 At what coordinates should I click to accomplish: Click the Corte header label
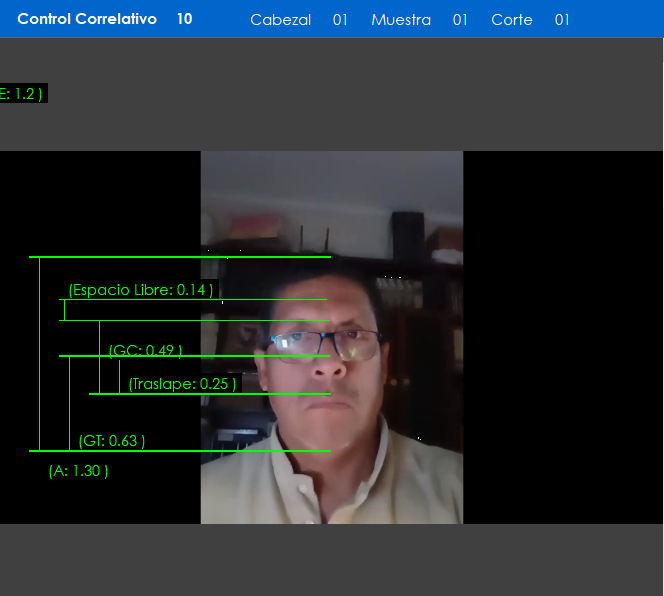(511, 20)
